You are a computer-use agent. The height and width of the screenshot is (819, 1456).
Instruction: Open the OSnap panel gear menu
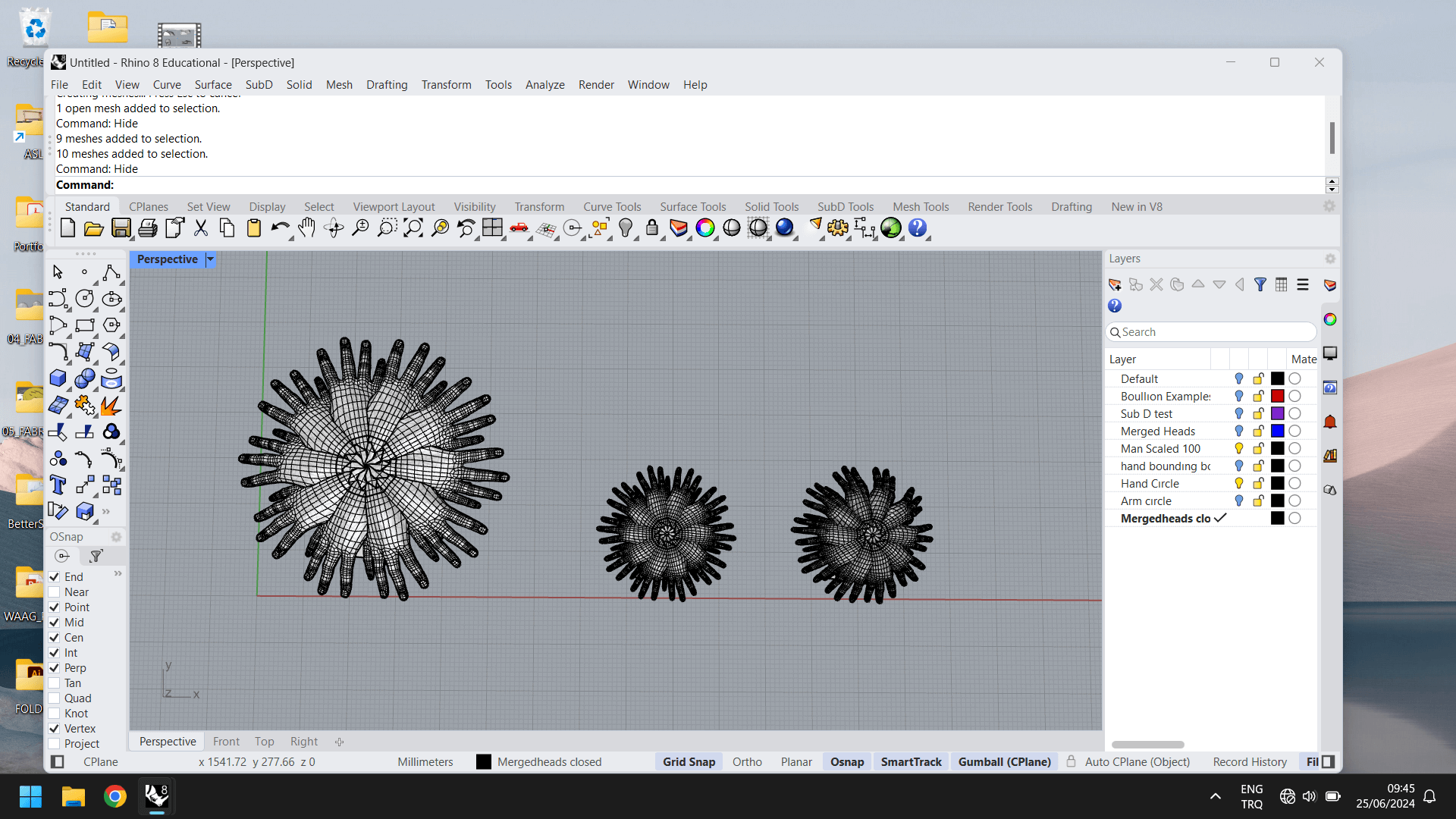(x=116, y=537)
